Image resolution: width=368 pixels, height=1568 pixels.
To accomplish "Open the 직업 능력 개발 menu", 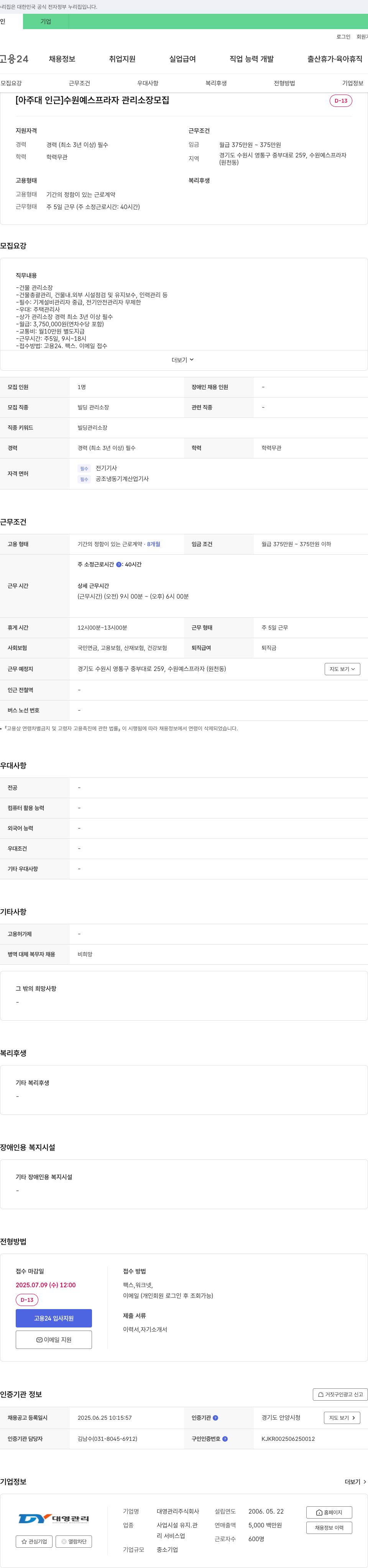I will [x=251, y=59].
